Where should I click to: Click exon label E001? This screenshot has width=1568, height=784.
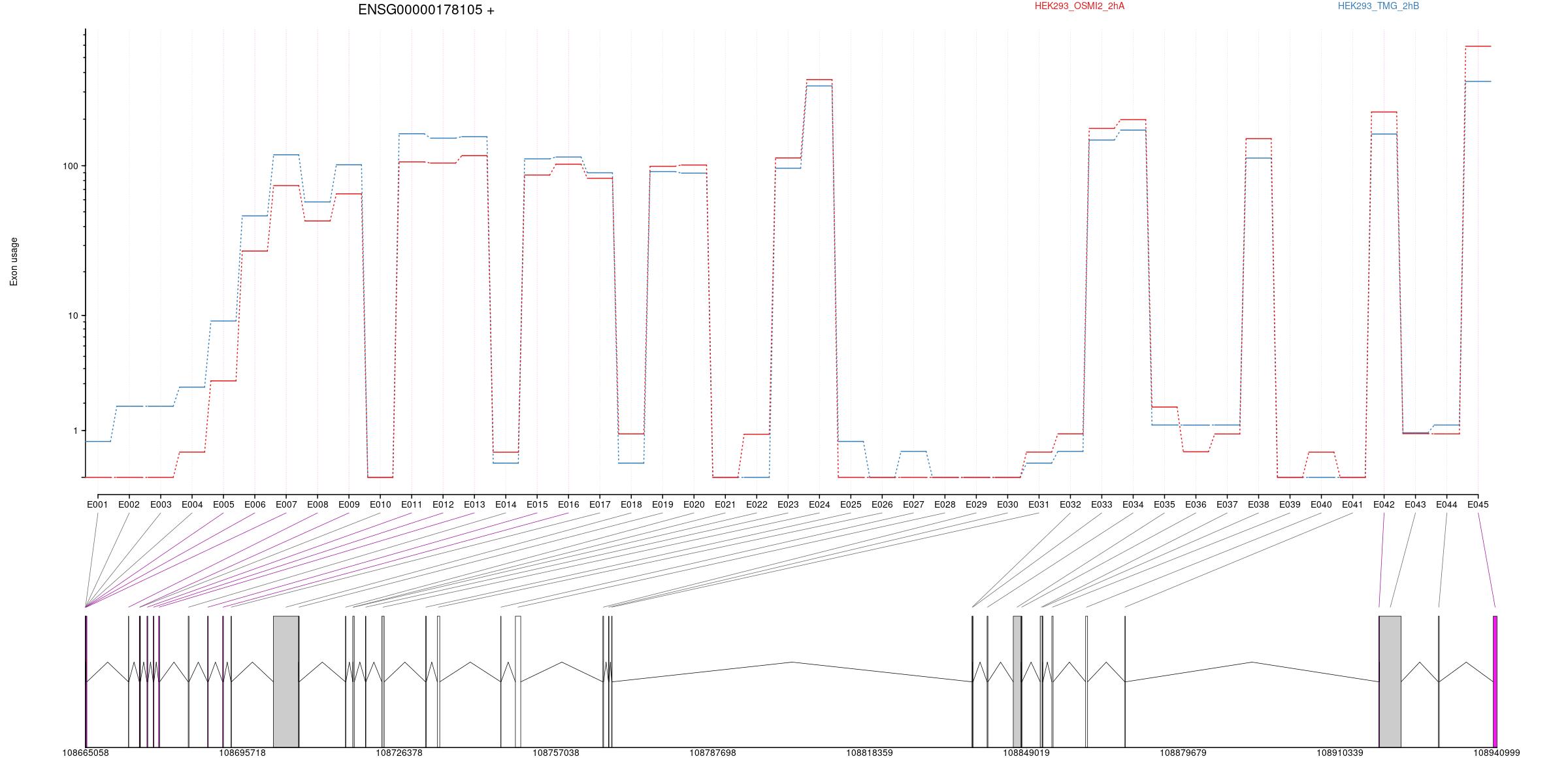point(97,504)
